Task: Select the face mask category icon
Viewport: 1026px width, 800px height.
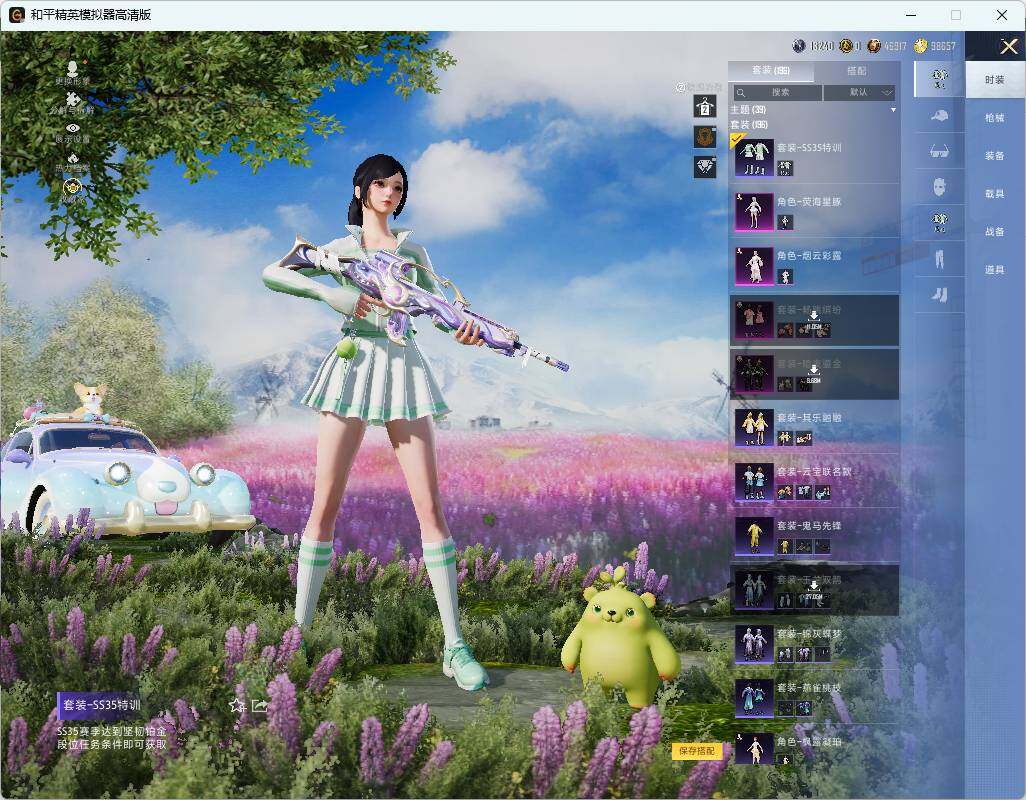Action: 940,188
